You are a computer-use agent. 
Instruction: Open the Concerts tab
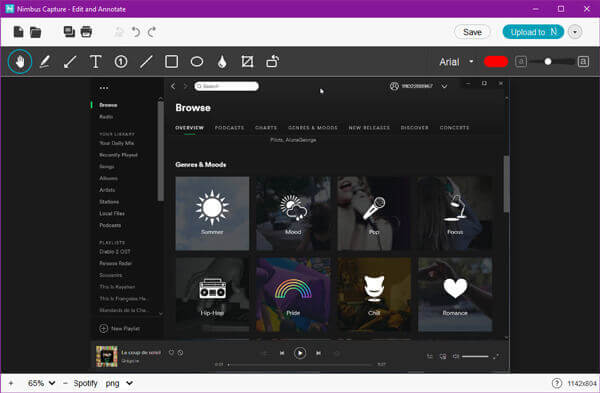454,127
